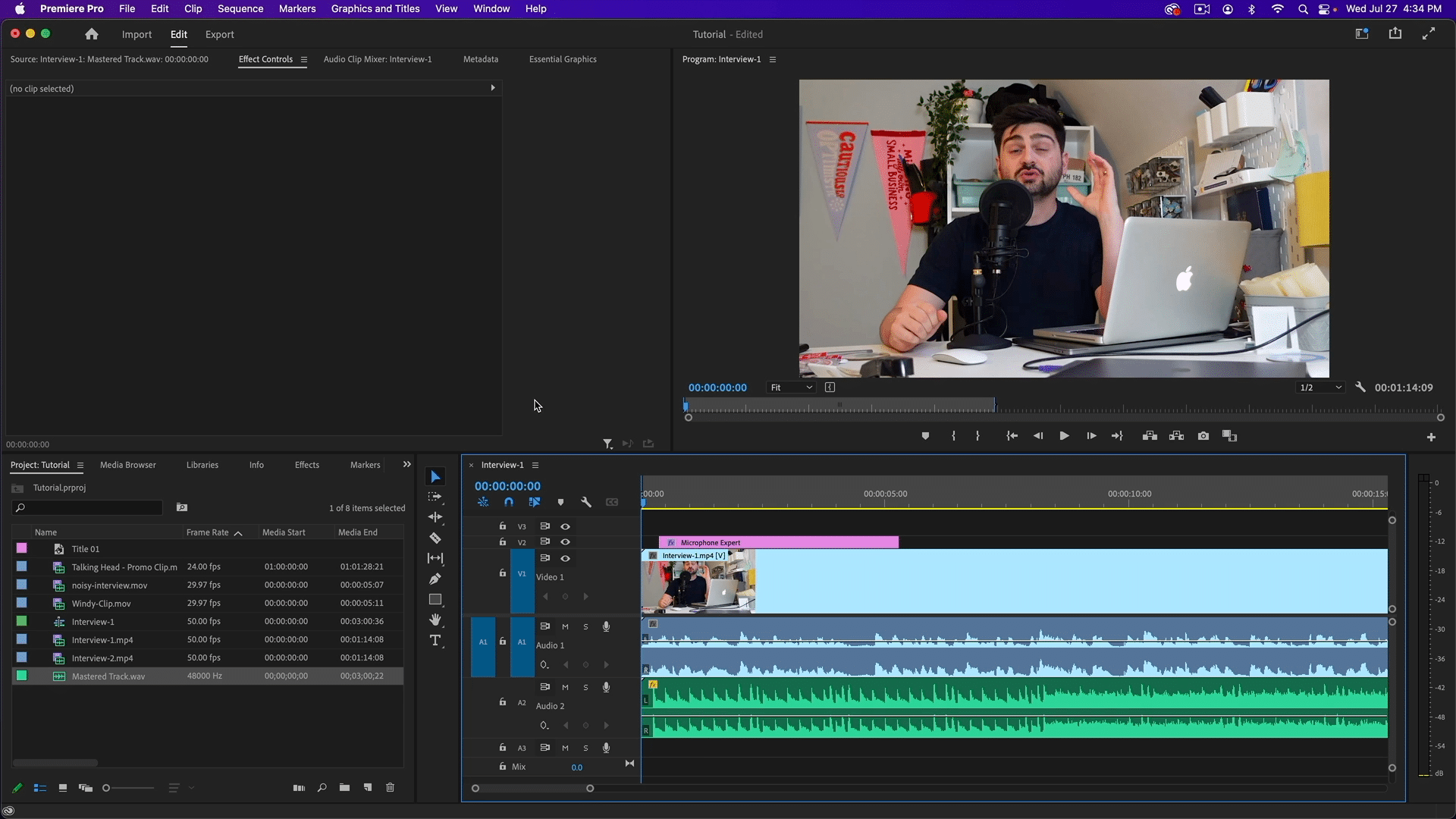Select the Microphone Expert graphic clip

[x=779, y=542]
